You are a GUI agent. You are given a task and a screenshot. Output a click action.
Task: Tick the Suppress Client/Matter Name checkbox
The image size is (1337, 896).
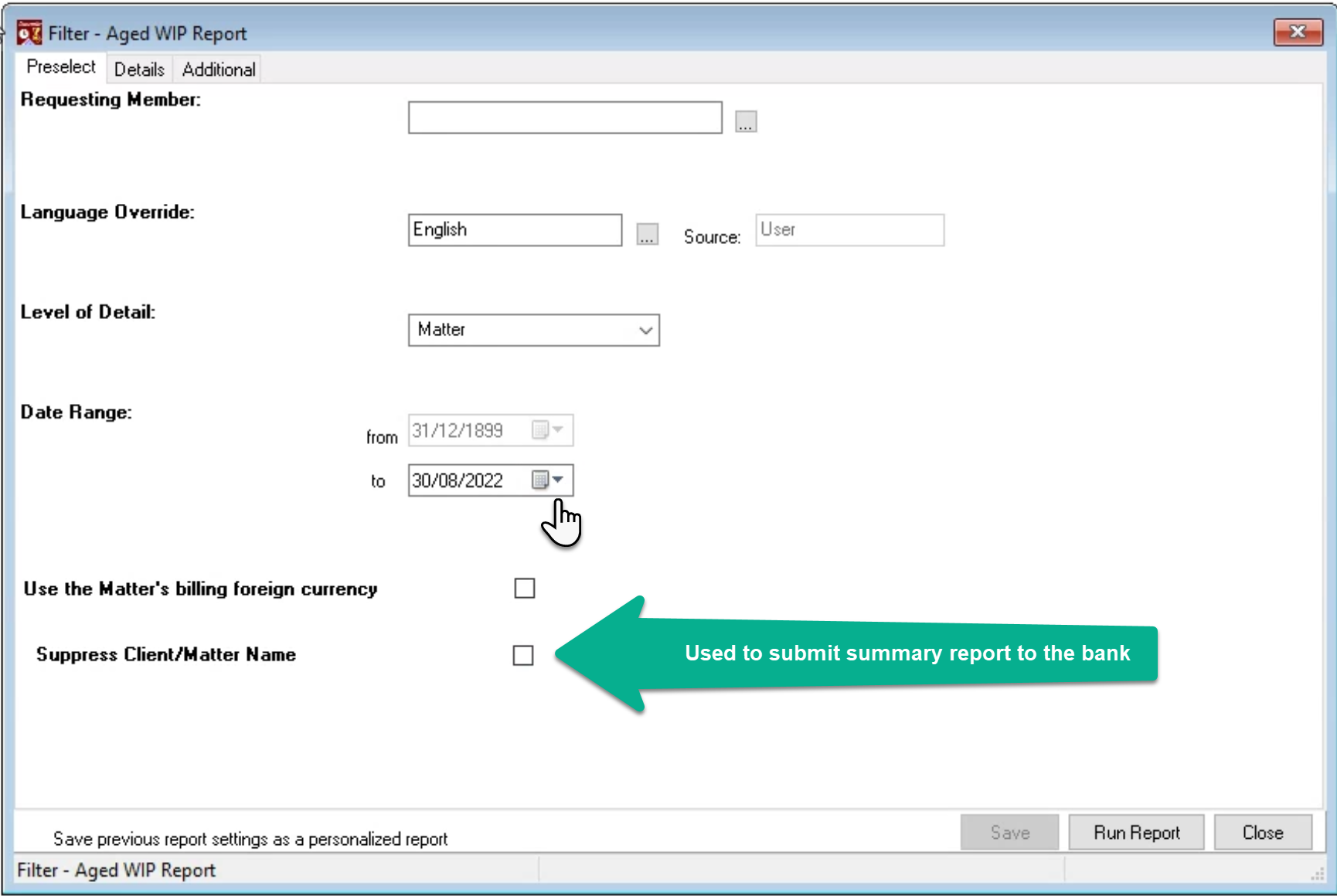523,655
